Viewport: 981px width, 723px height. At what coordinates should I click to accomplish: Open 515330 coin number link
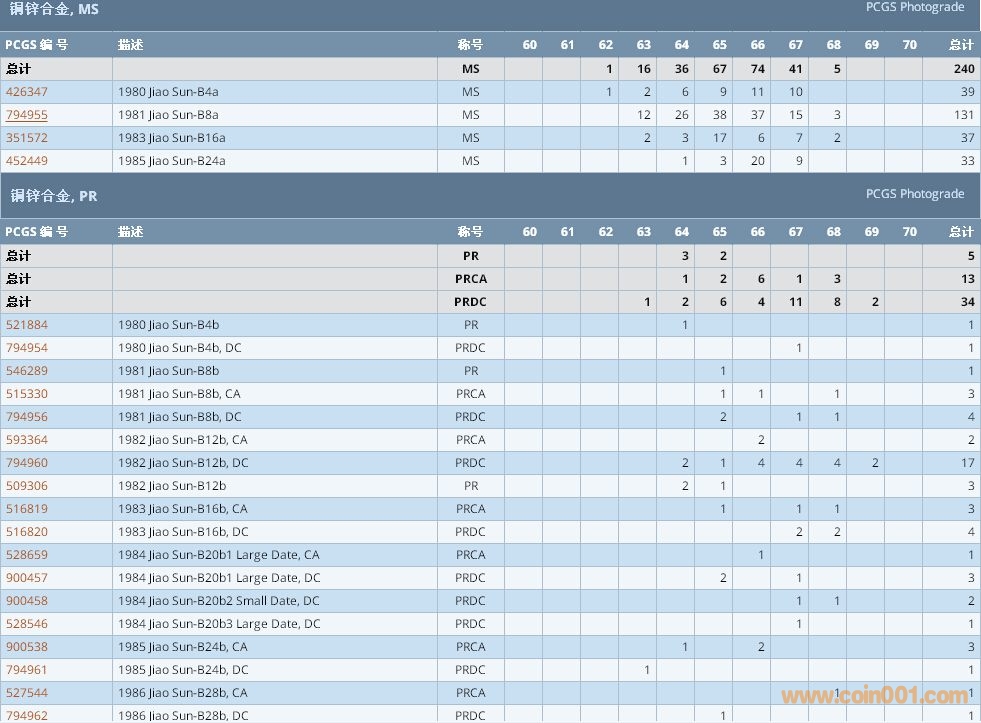(x=27, y=394)
